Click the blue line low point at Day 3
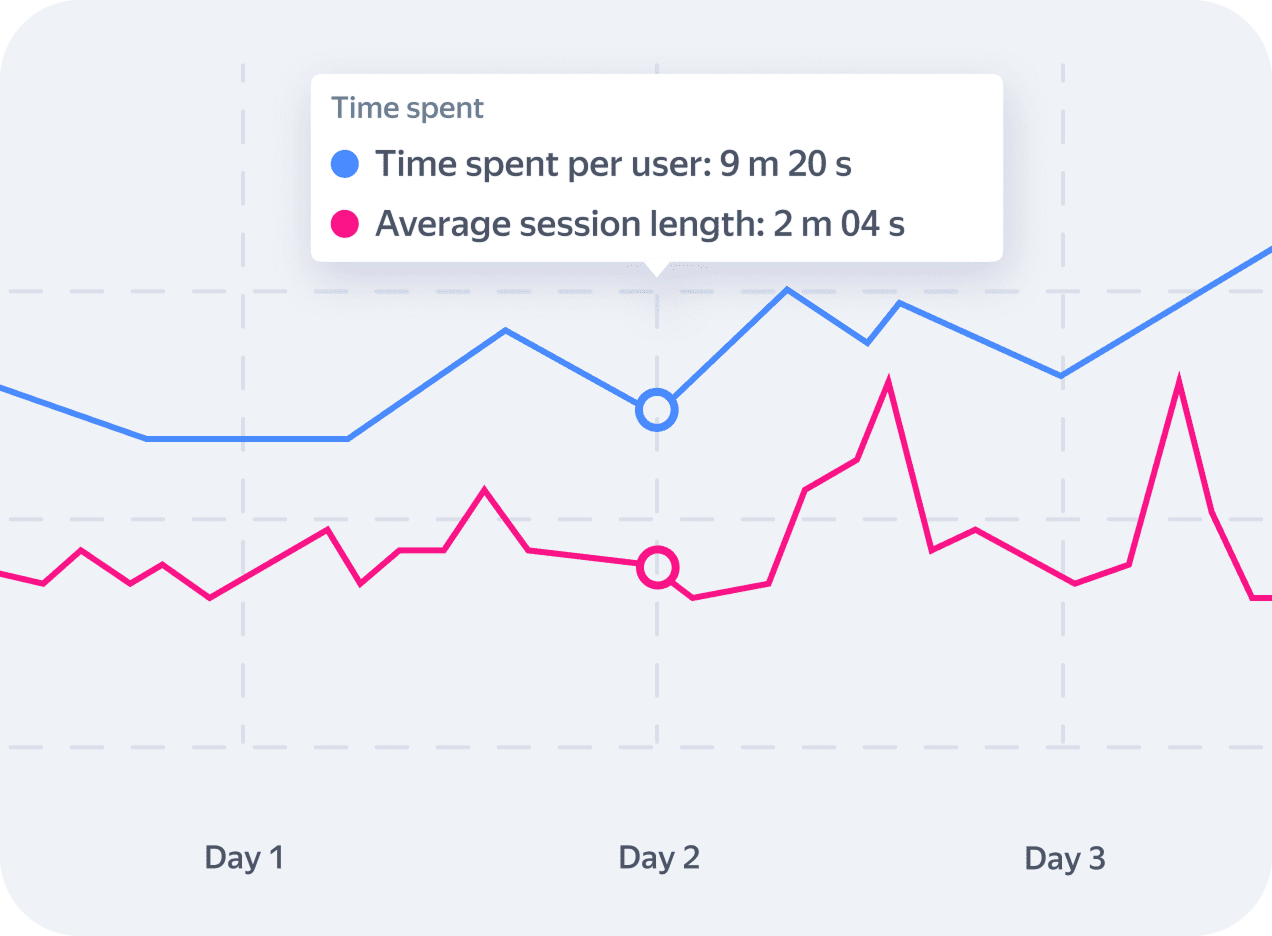This screenshot has width=1272, height=936. pyautogui.click(x=1062, y=376)
